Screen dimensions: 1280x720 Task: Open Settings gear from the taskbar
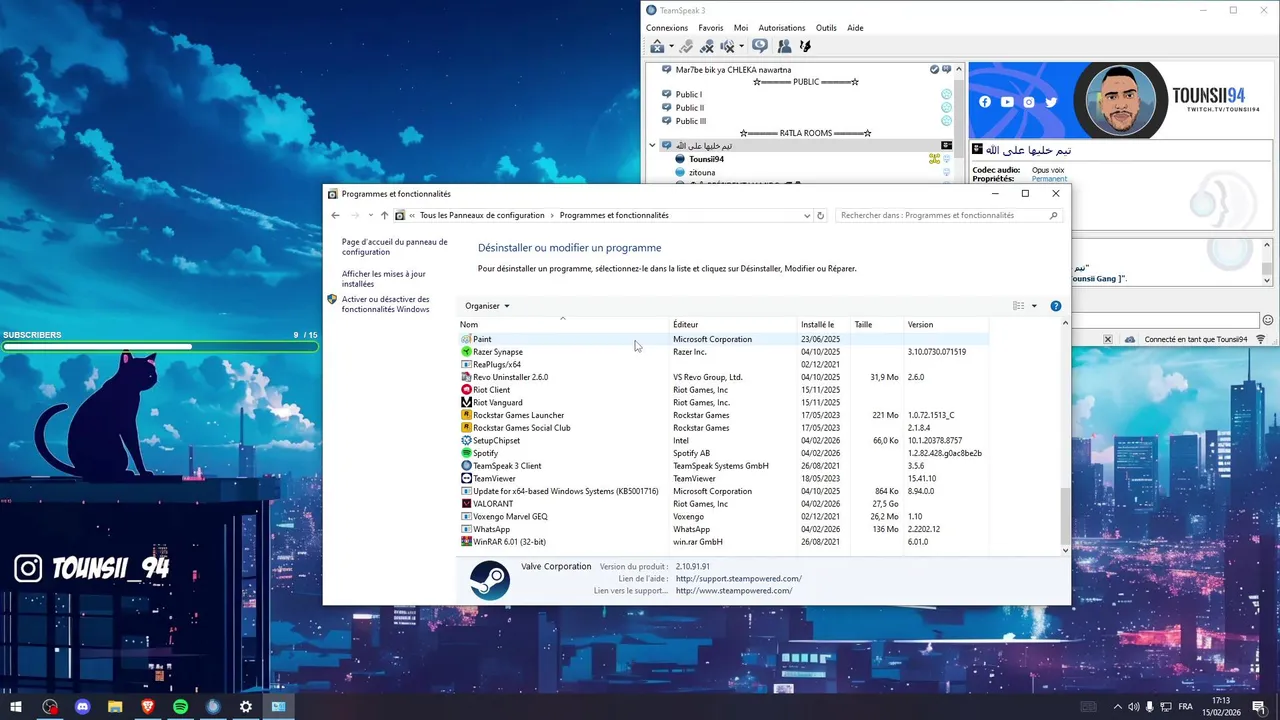(x=246, y=707)
